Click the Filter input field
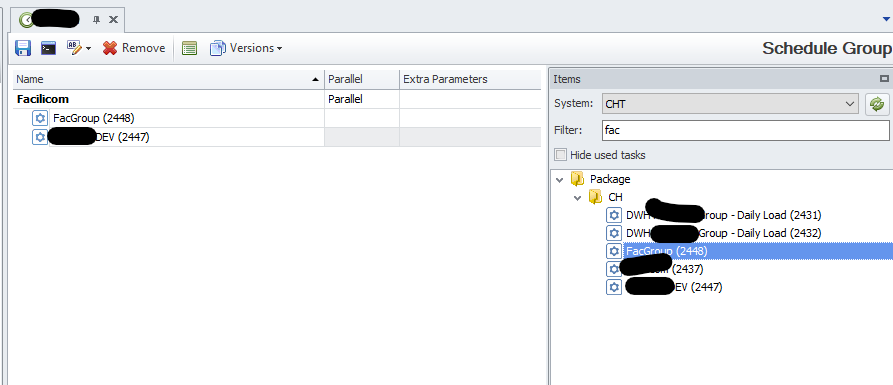The width and height of the screenshot is (893, 385). click(x=745, y=130)
